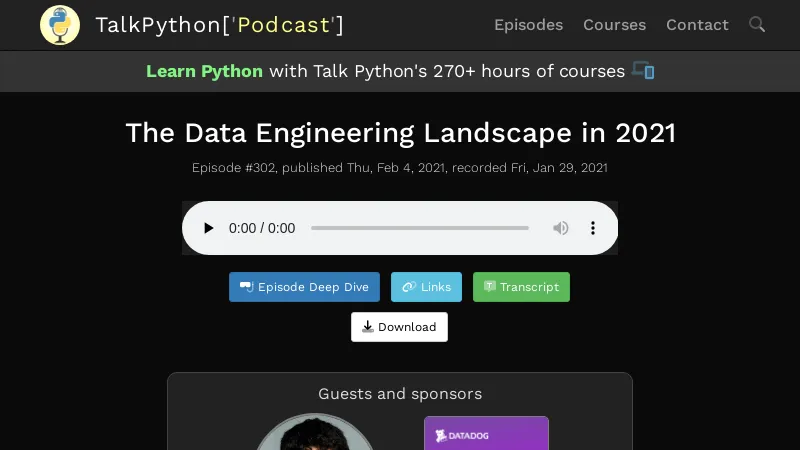Screen dimensions: 800x450
Task: Click the Talk Python microphone logo icon
Action: coord(60,25)
